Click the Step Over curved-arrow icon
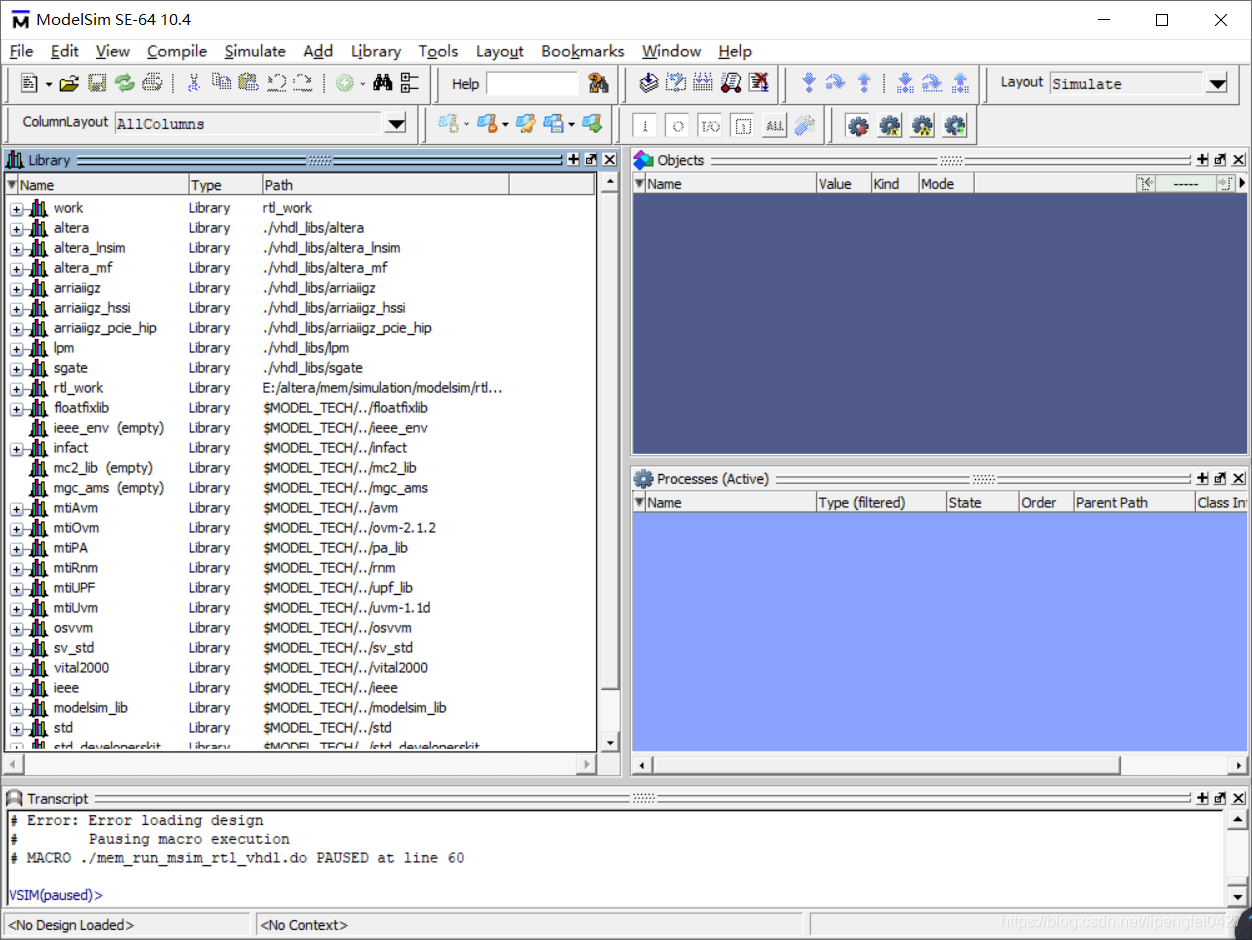This screenshot has height=940, width=1252. pyautogui.click(x=836, y=84)
